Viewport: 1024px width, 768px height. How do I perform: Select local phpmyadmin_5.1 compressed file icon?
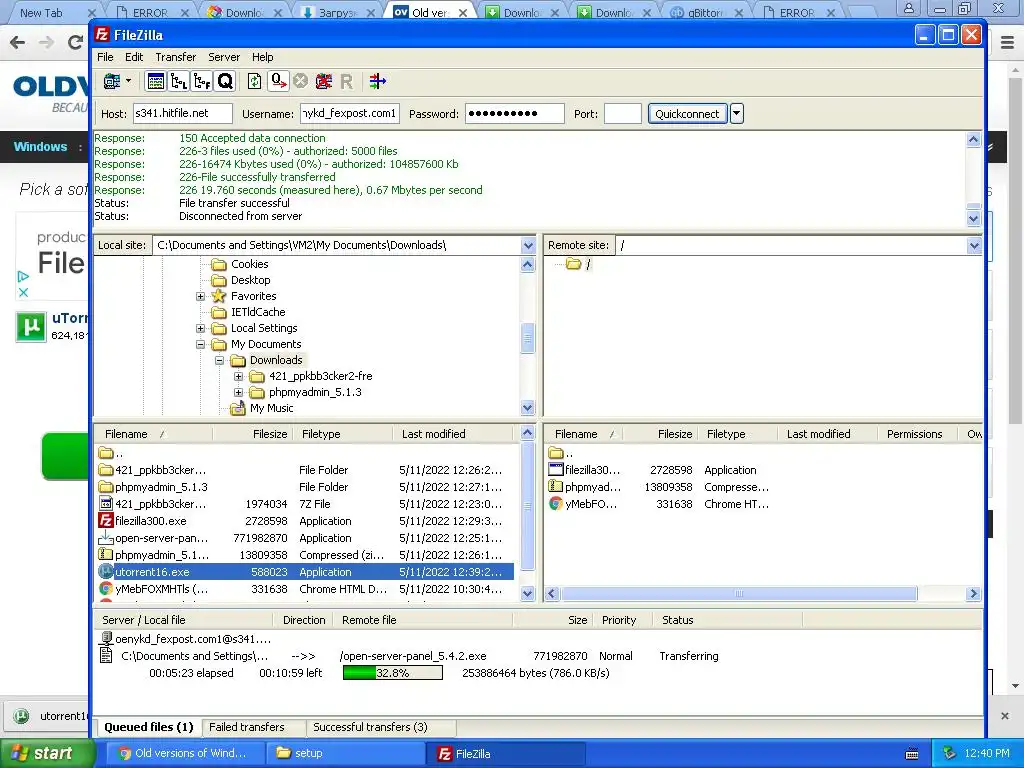tap(106, 554)
